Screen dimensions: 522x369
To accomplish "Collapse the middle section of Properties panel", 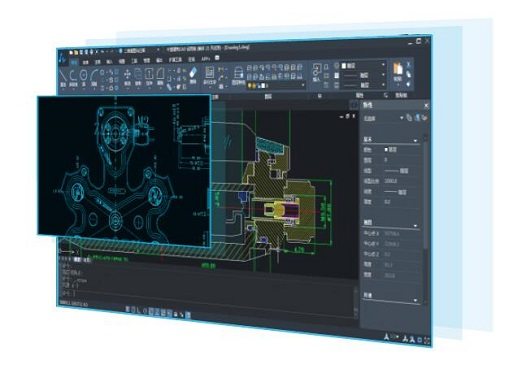I will tap(415, 225).
